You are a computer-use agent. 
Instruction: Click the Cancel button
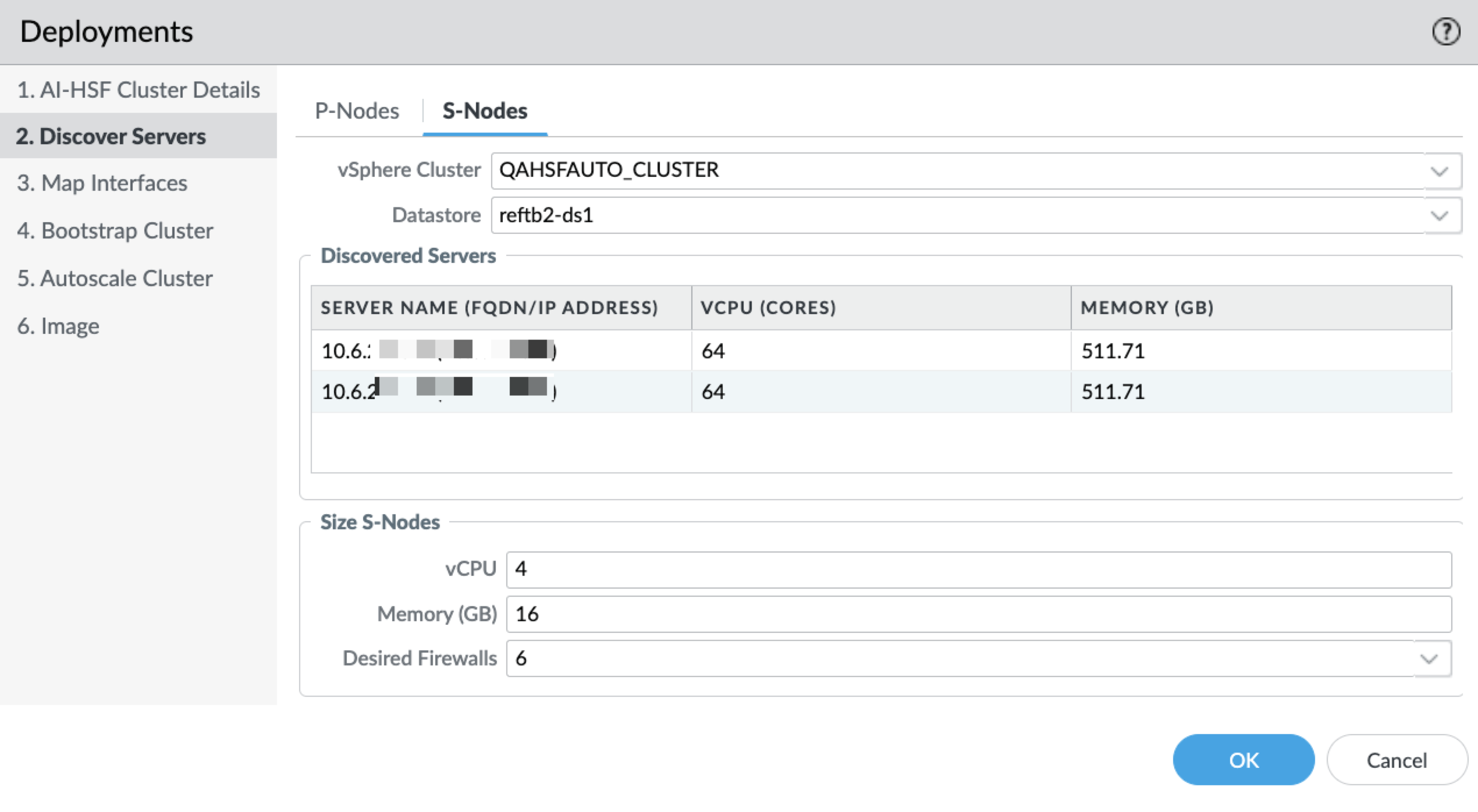[x=1396, y=760]
